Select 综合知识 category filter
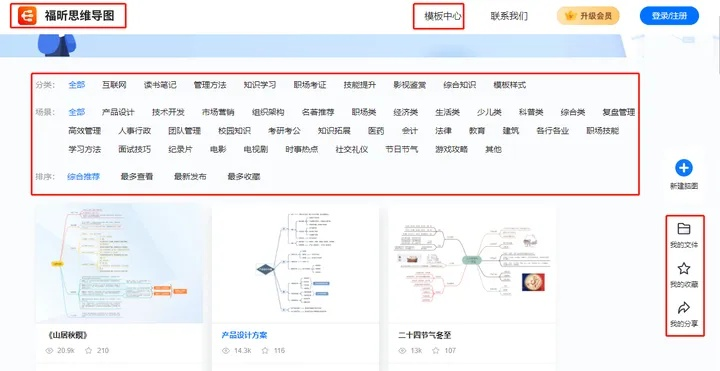The width and height of the screenshot is (720, 371). pyautogui.click(x=460, y=85)
